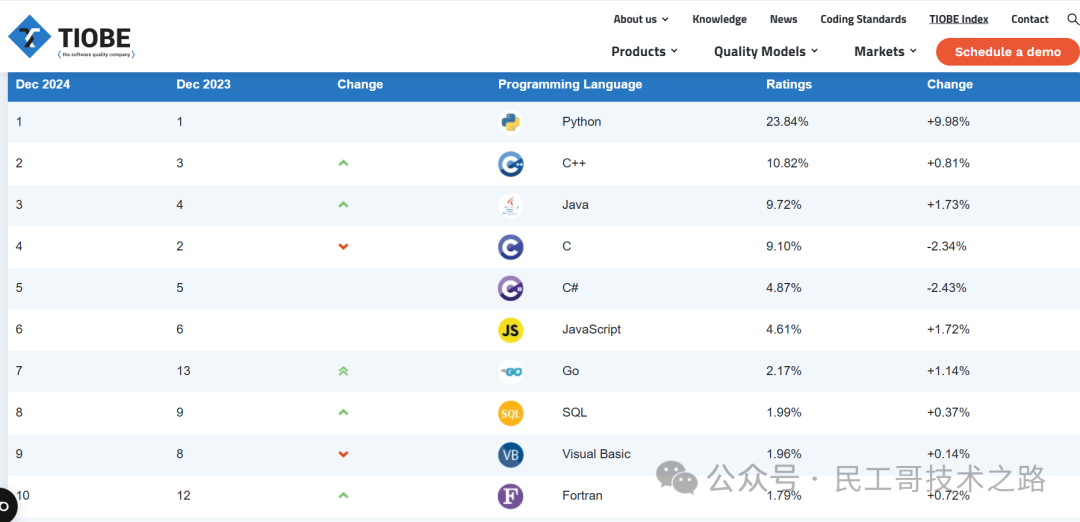Go to the Contact page
This screenshot has height=522, width=1080.
(x=1030, y=19)
